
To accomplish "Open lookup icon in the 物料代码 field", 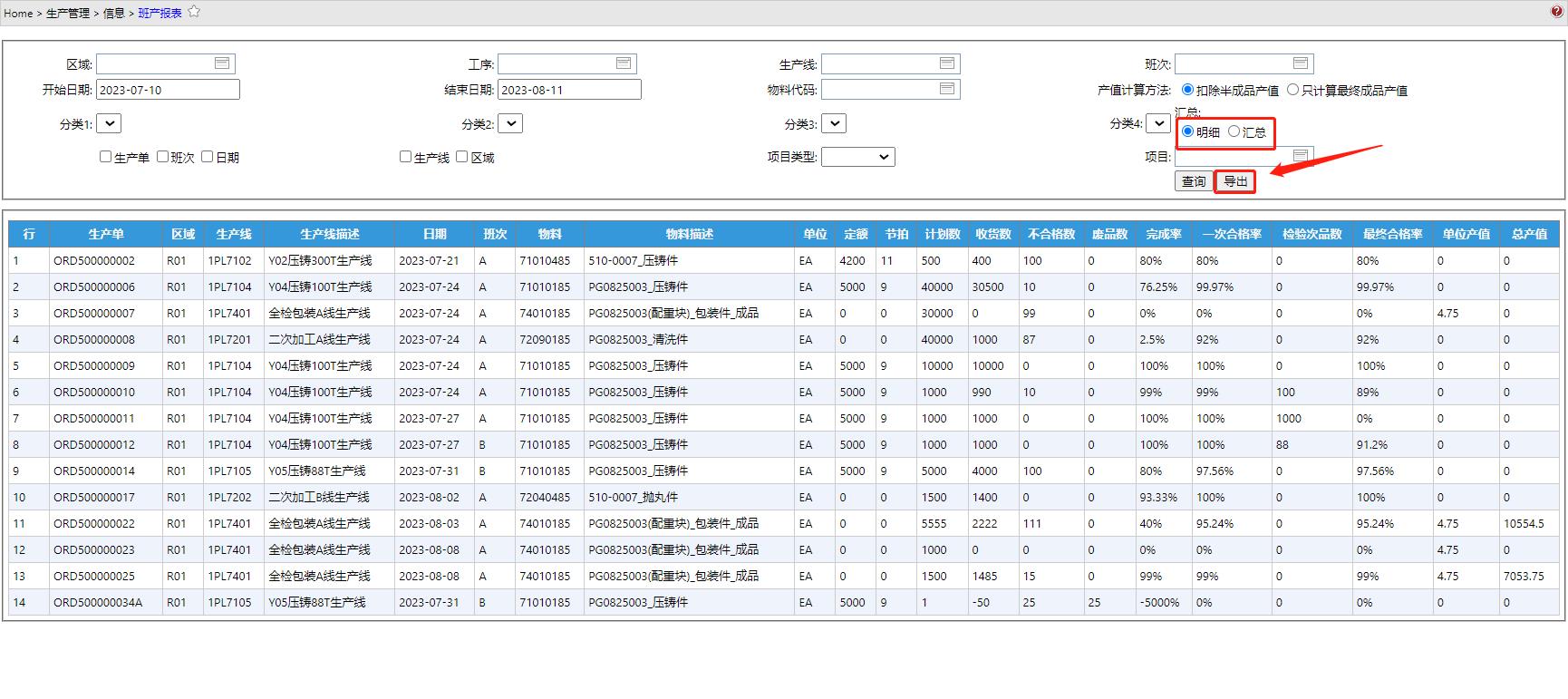I will tap(947, 89).
